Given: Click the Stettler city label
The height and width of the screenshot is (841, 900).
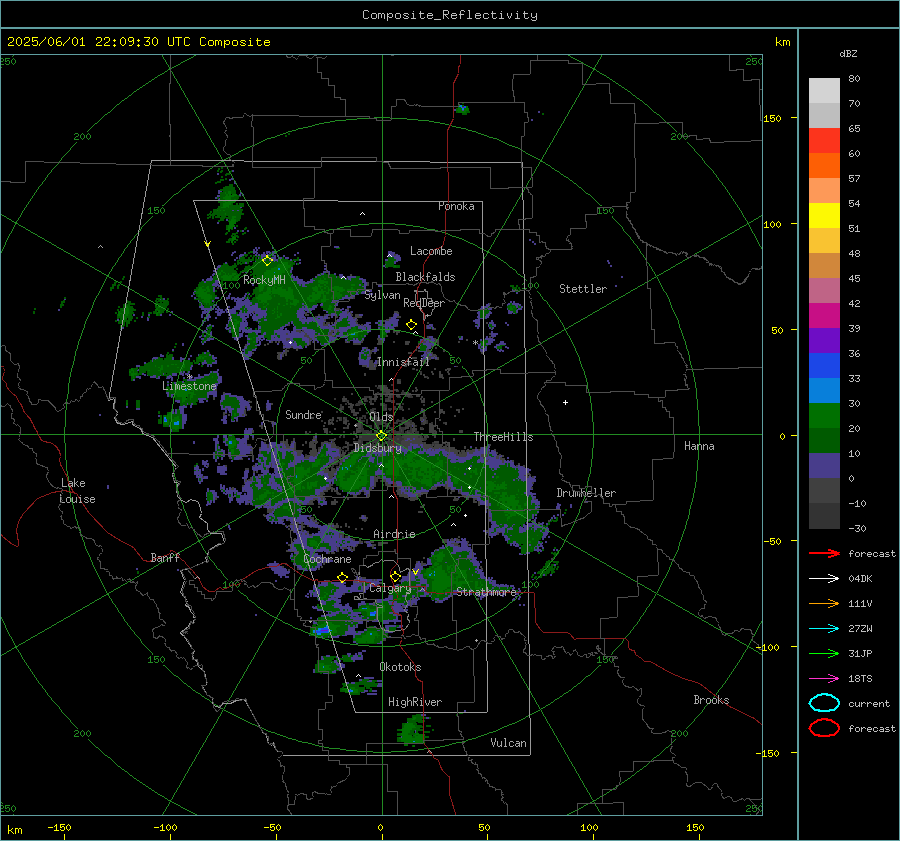Looking at the screenshot, I should point(583,289).
